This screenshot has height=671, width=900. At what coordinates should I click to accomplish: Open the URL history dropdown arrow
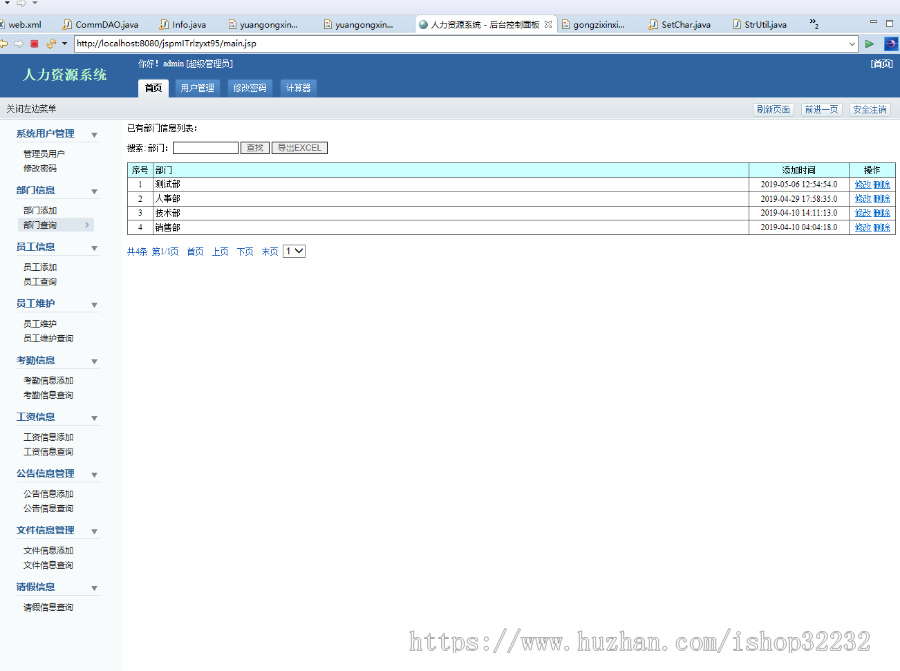tap(852, 44)
